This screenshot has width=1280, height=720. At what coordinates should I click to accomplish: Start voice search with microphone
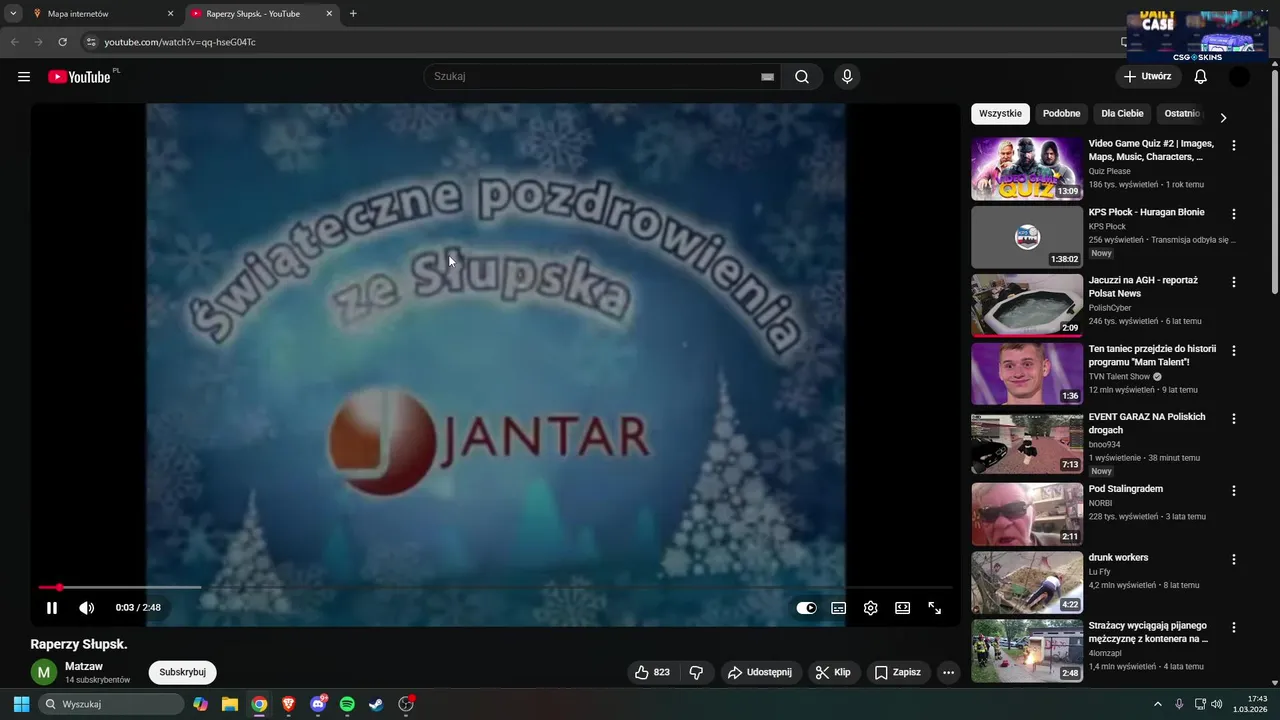pos(847,77)
